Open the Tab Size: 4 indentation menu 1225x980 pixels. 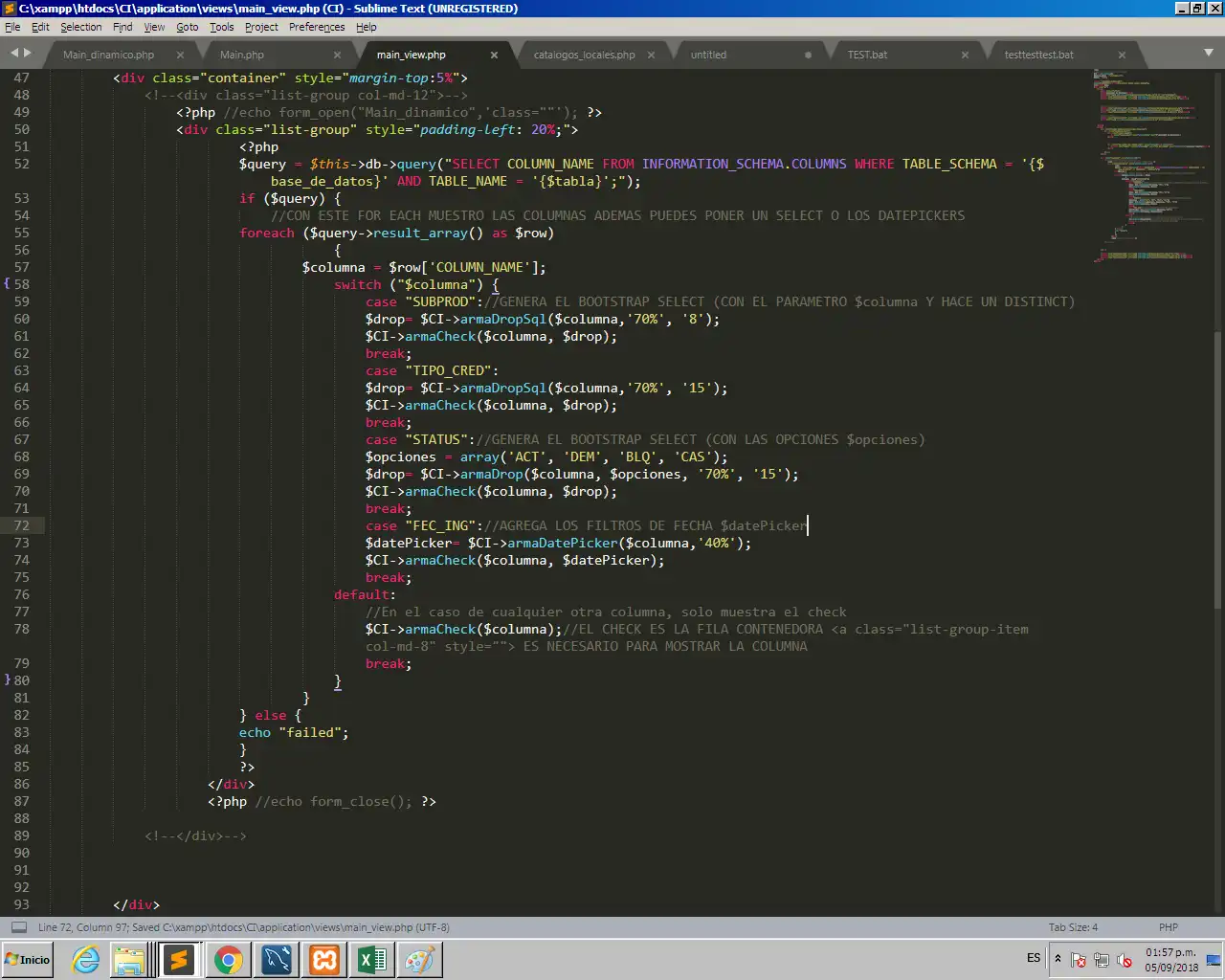pyautogui.click(x=1073, y=927)
